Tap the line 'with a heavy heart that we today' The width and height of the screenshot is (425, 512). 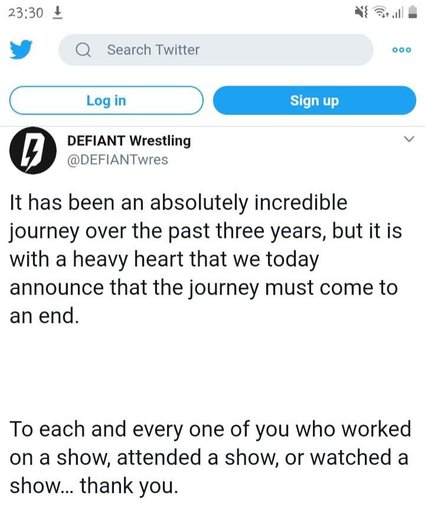(x=164, y=259)
